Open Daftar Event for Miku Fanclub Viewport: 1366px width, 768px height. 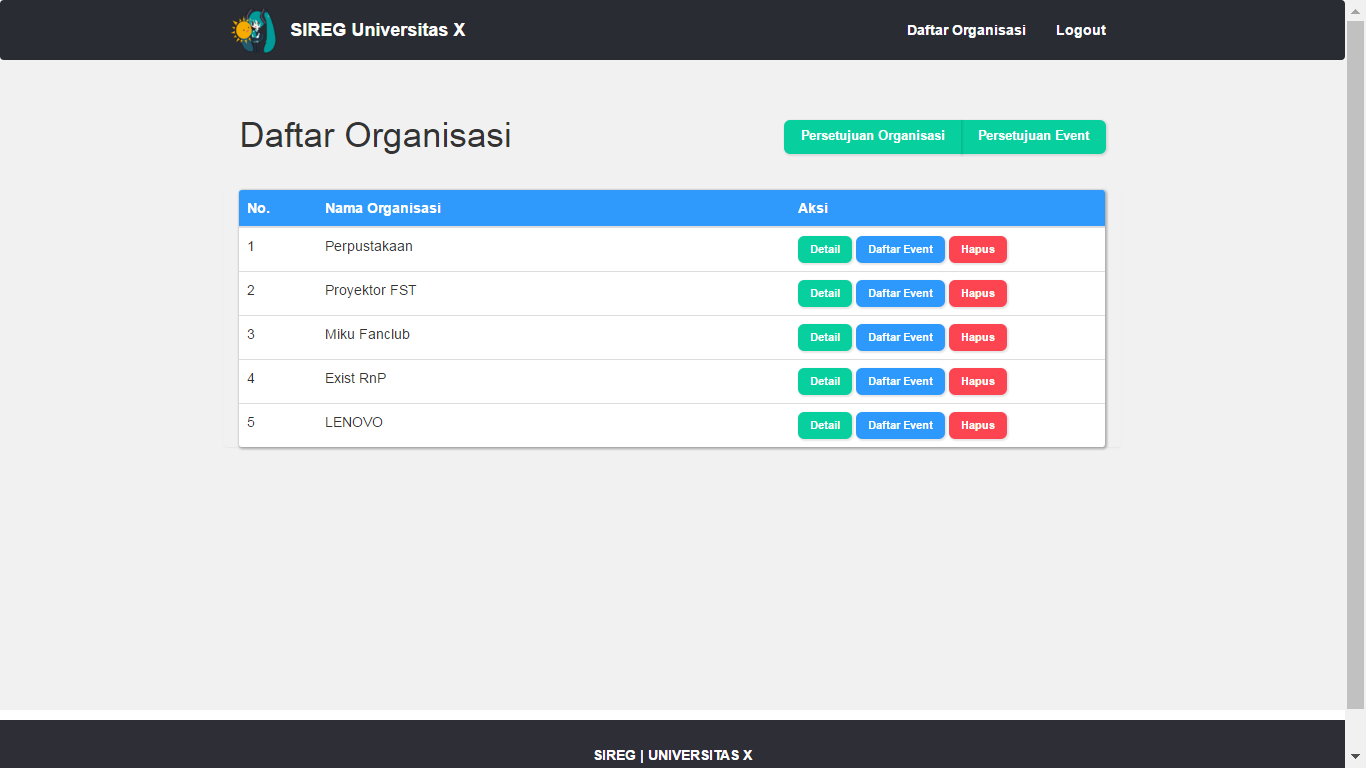[900, 337]
